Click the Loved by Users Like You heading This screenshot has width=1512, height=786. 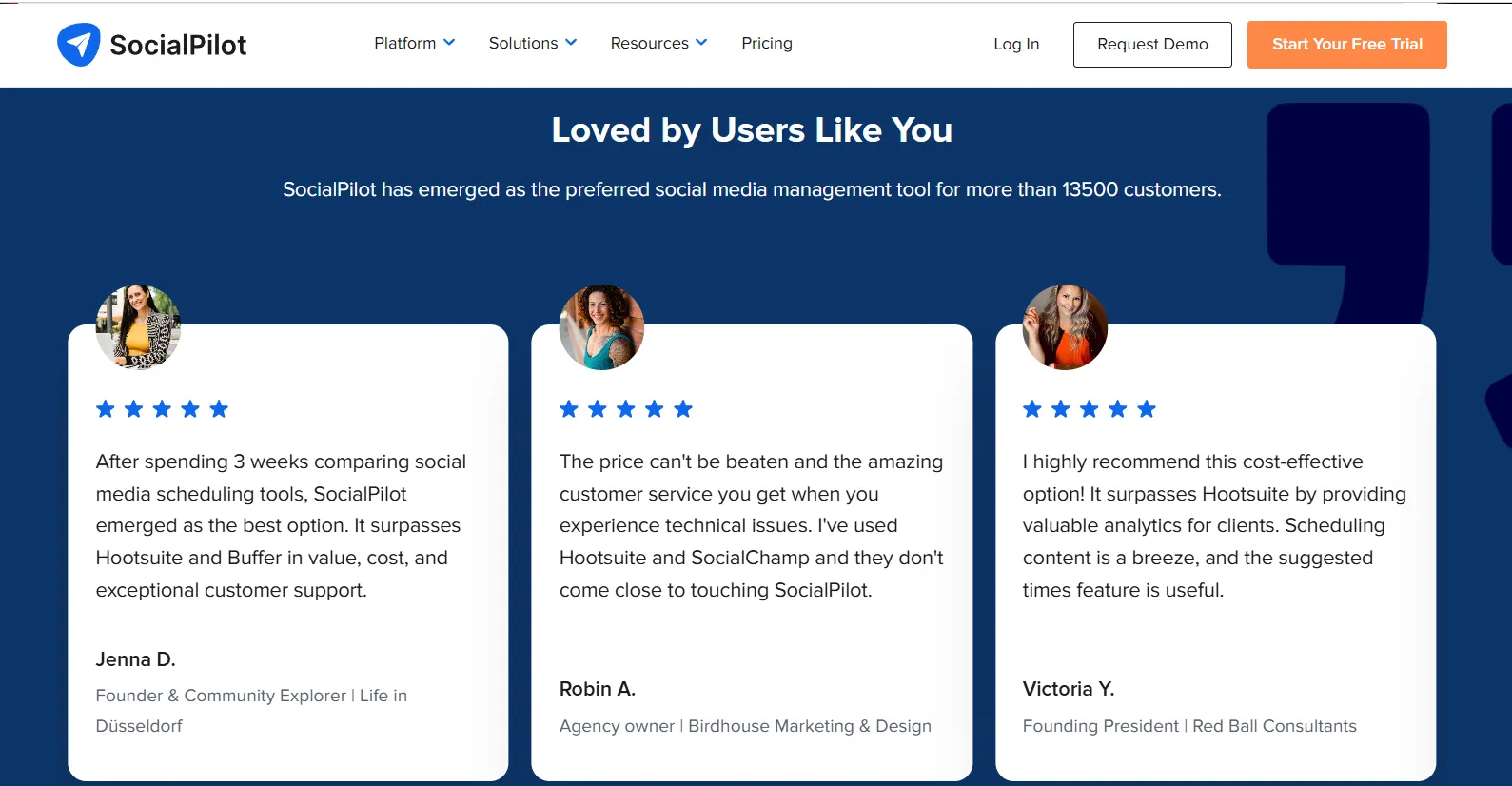pyautogui.click(x=752, y=130)
